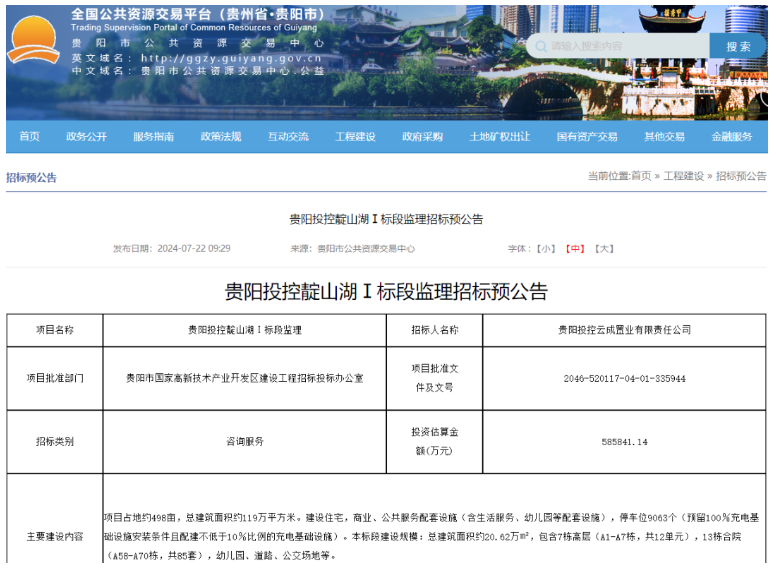
Task: Set font size to 大
Action: pos(604,249)
